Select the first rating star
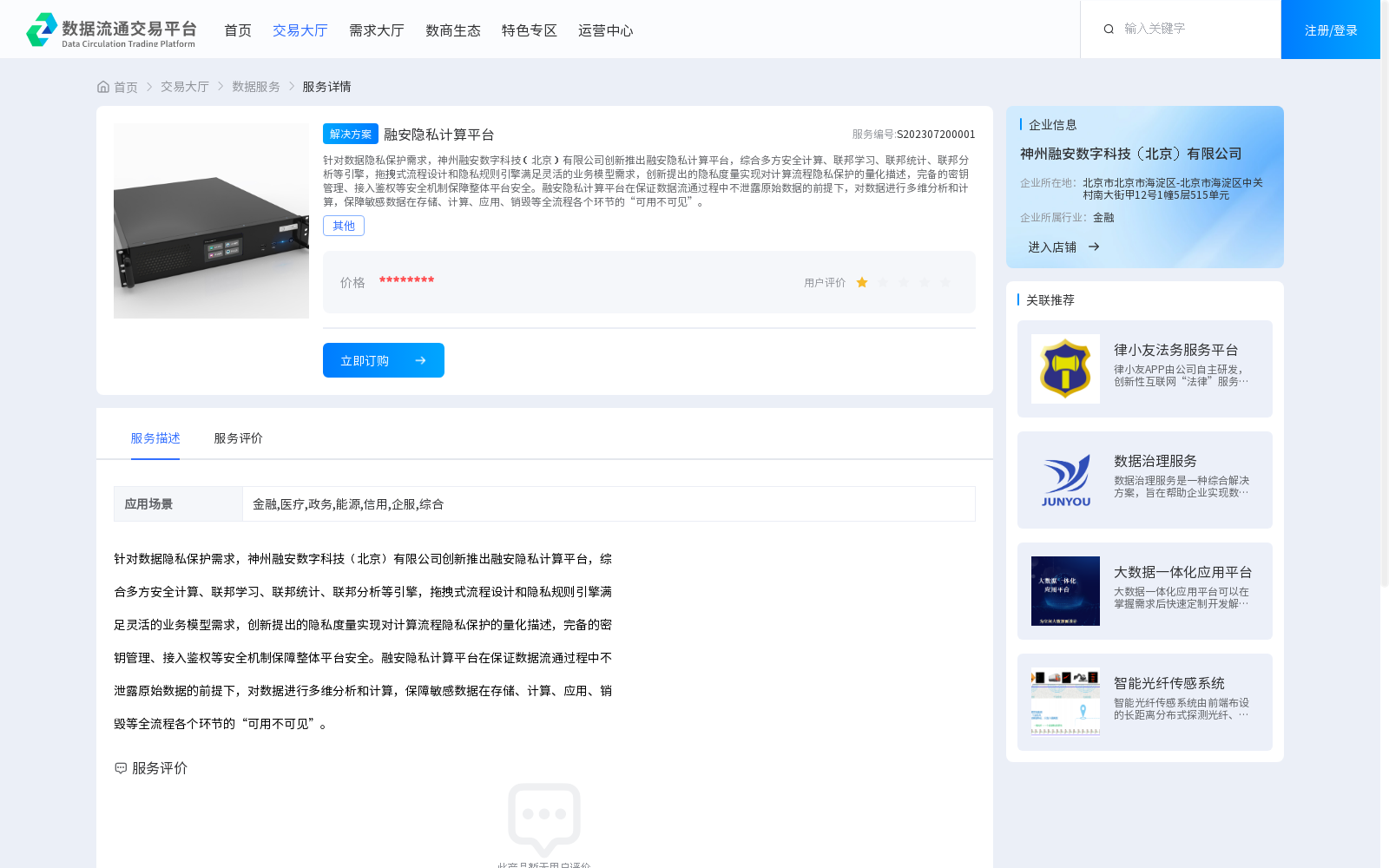This screenshot has width=1389, height=868. tap(862, 282)
